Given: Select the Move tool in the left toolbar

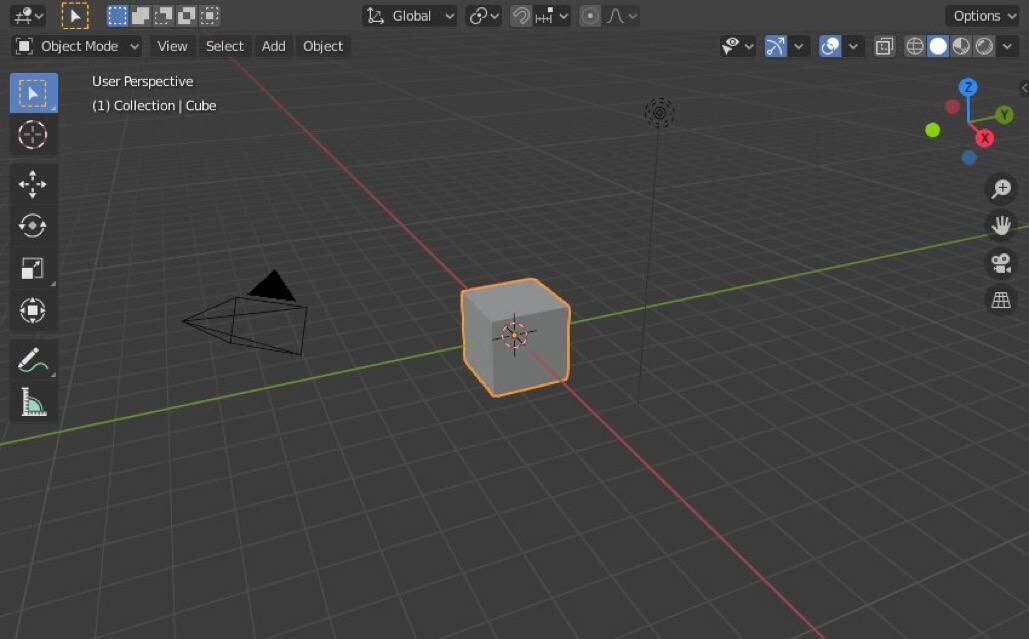Looking at the screenshot, I should click(33, 185).
